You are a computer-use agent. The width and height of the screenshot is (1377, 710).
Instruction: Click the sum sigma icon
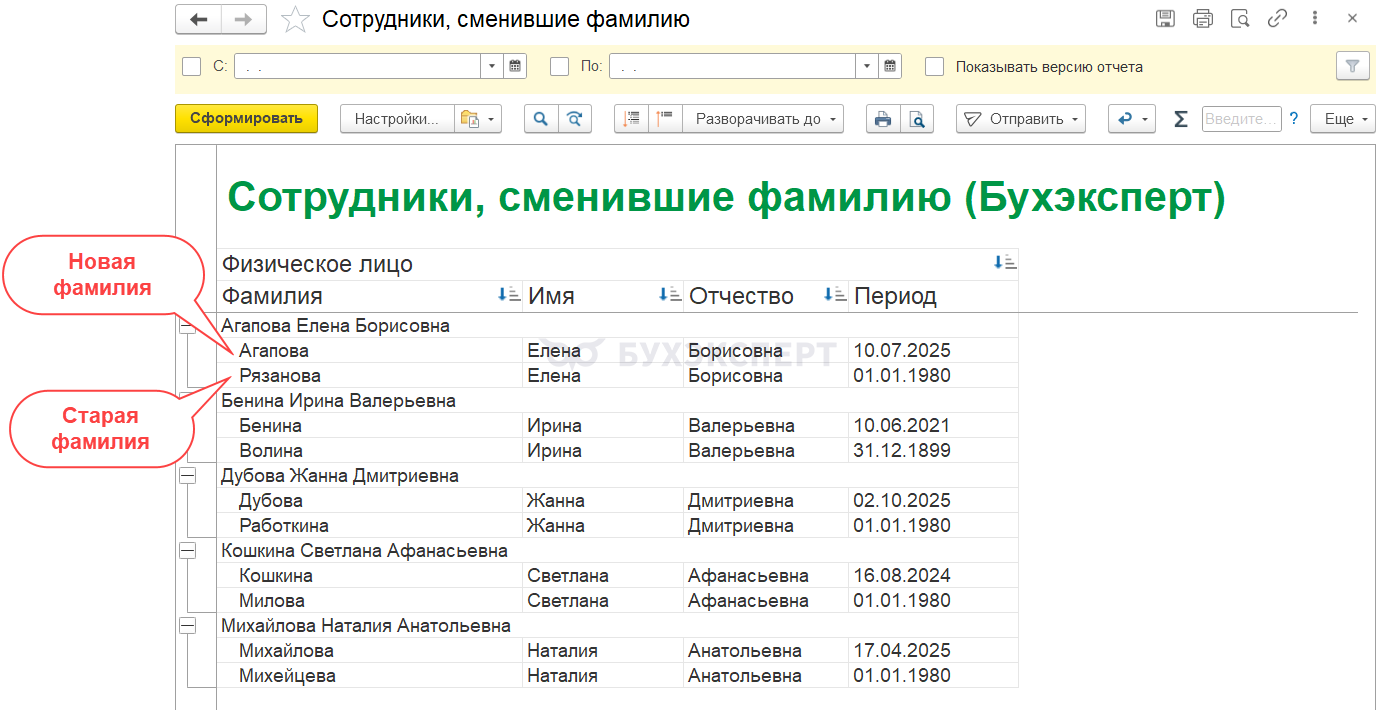(1180, 119)
